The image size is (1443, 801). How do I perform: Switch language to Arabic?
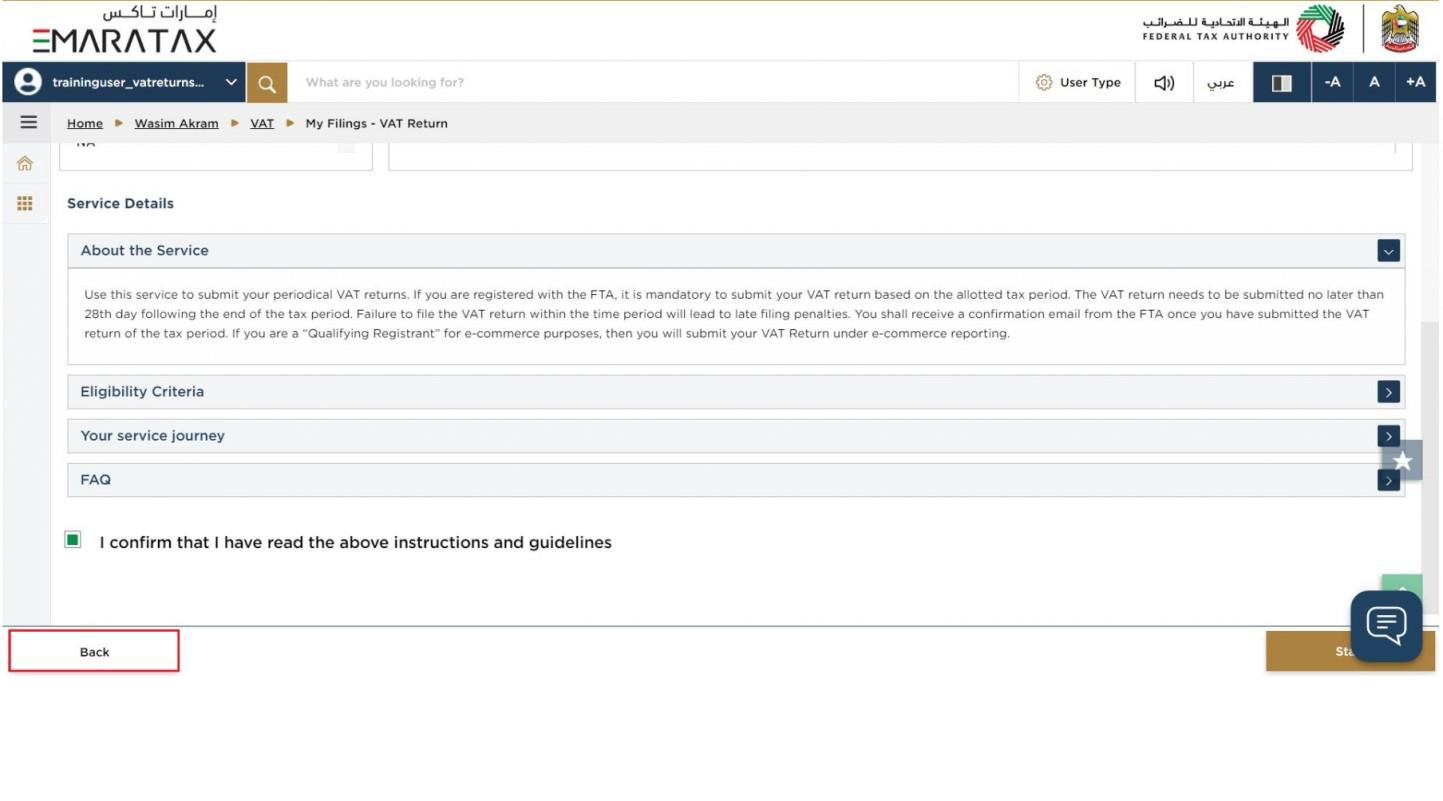point(1222,83)
